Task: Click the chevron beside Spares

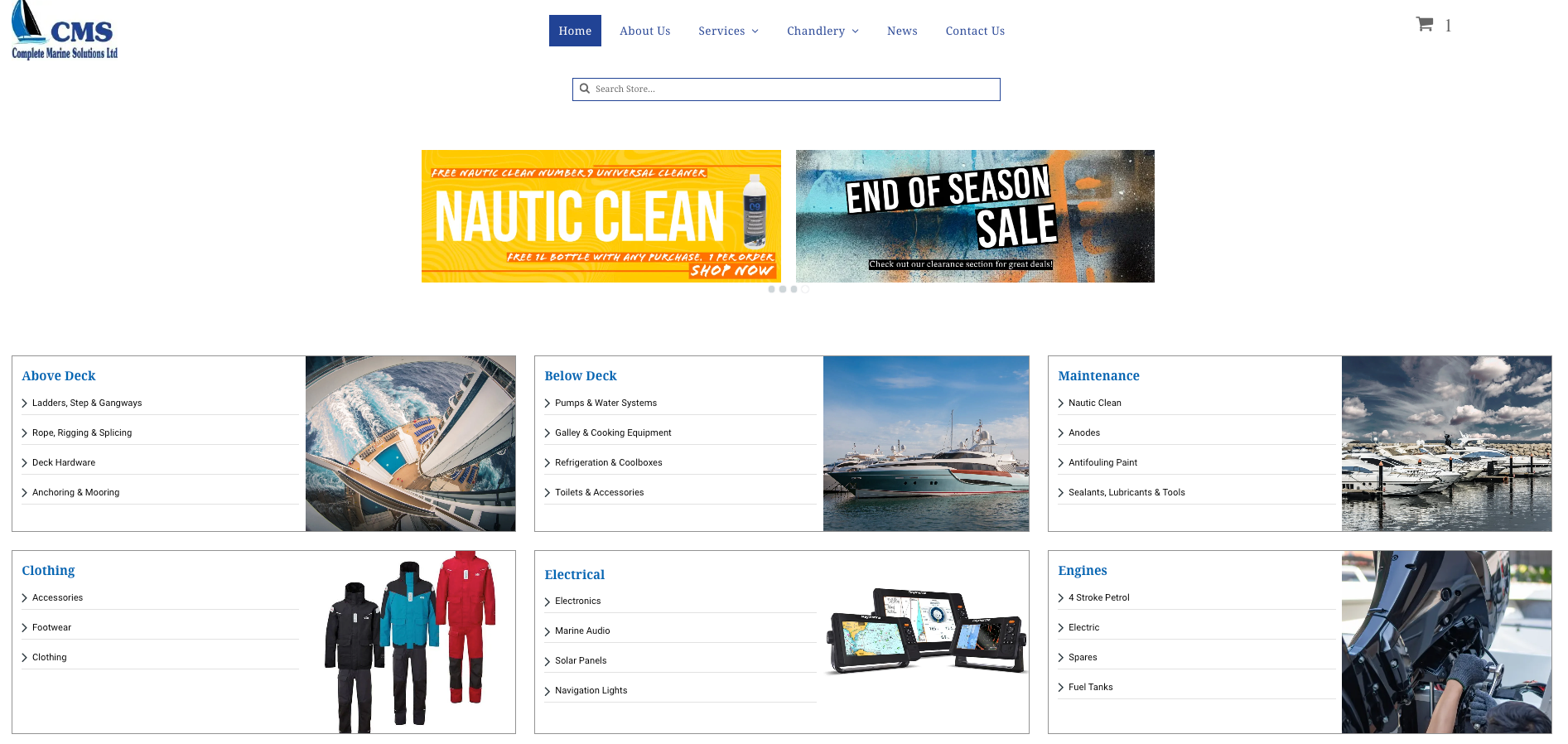Action: (1061, 658)
